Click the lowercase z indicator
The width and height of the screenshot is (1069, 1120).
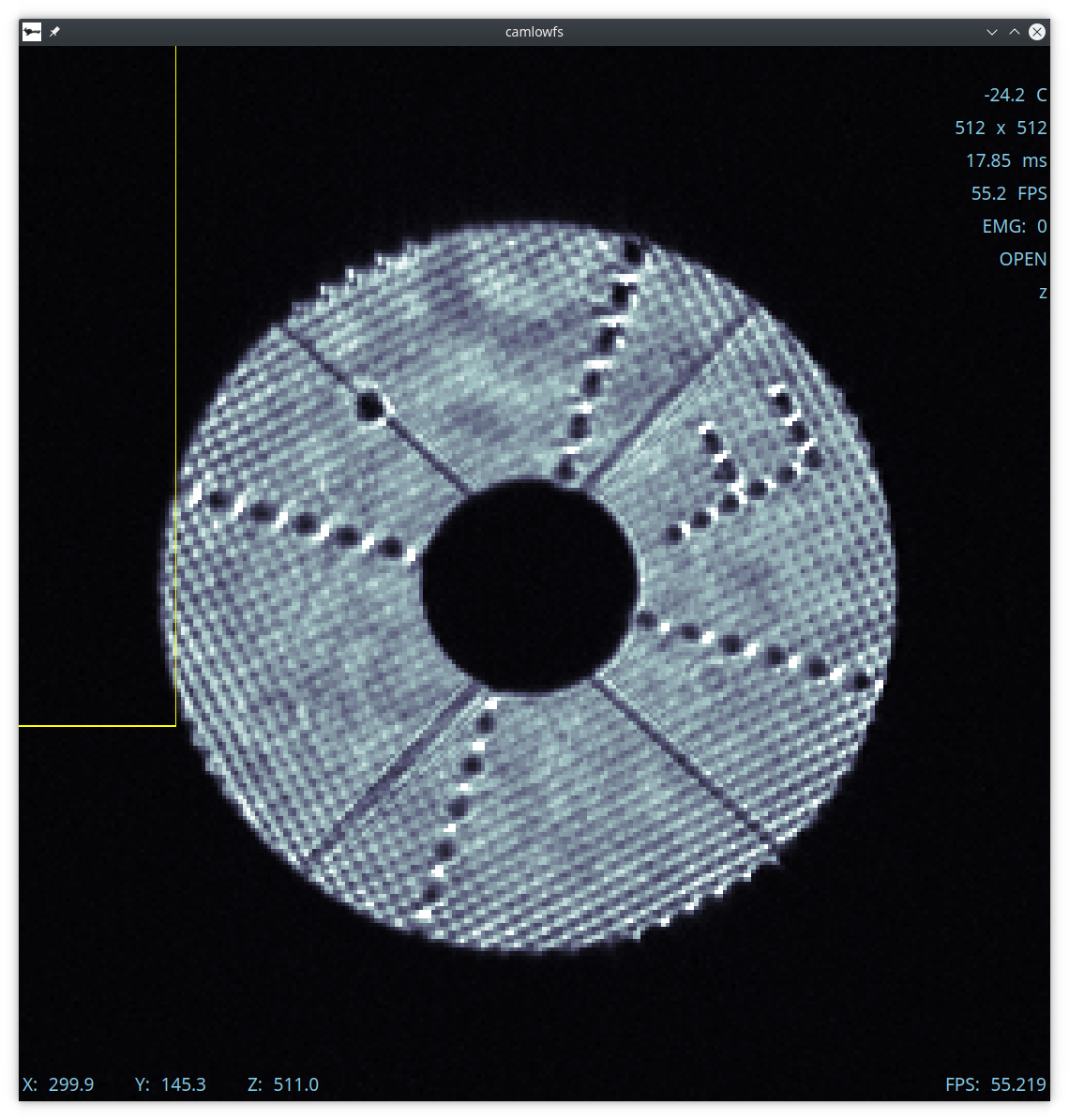coord(1043,293)
